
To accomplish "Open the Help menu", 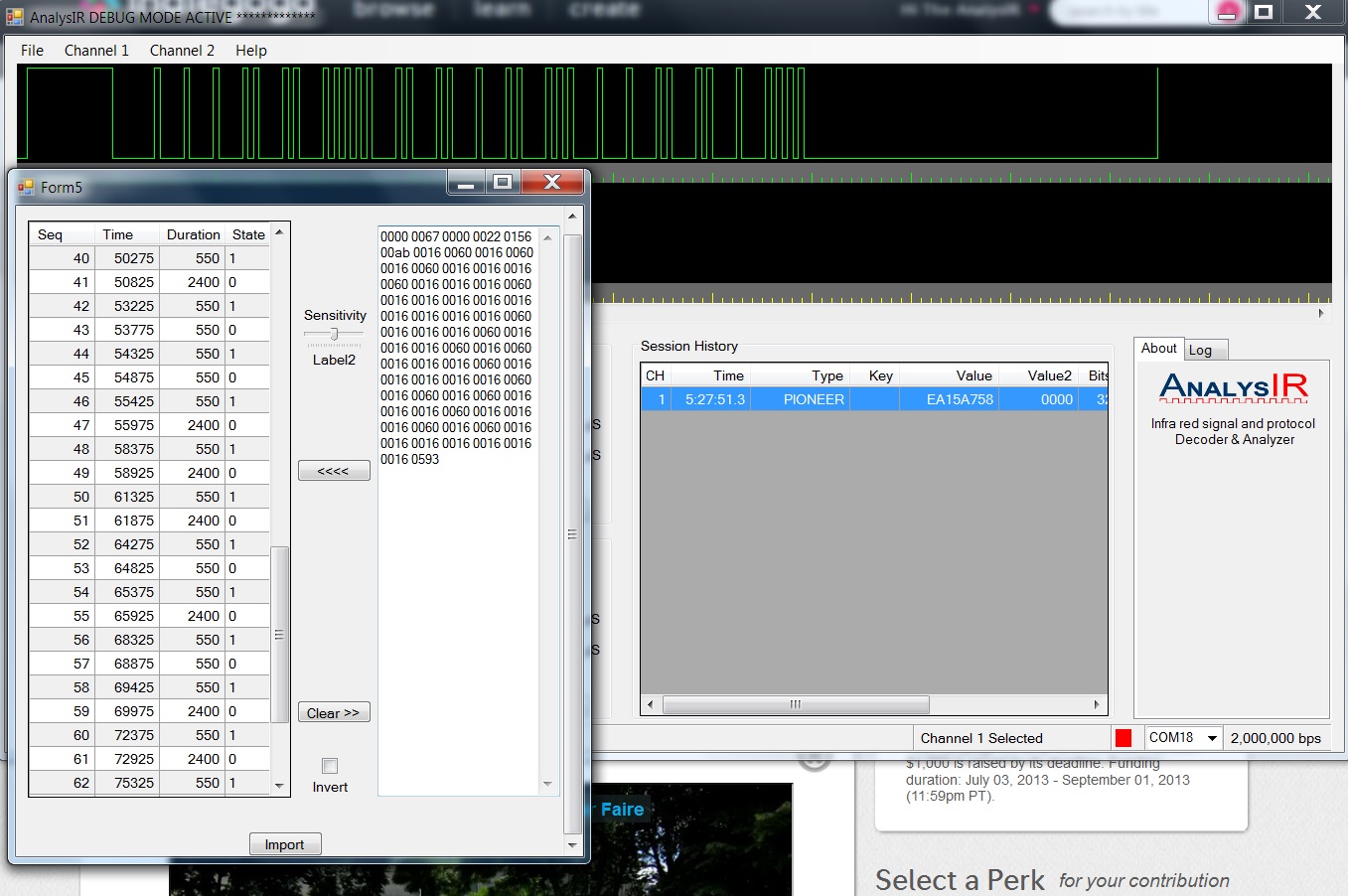I will pyautogui.click(x=250, y=51).
